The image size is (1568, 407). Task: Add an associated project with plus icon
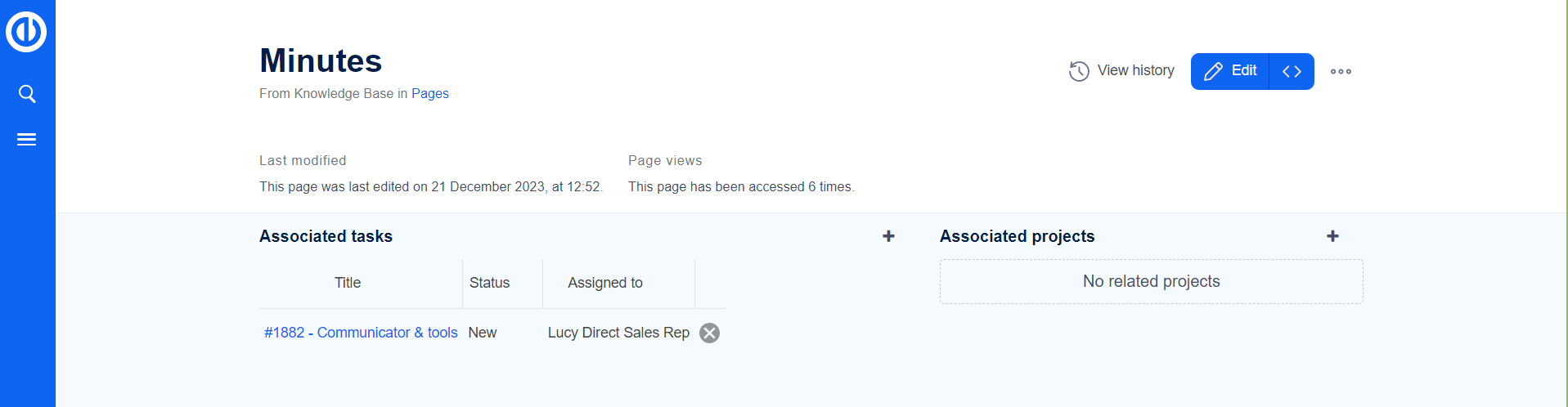click(1332, 236)
